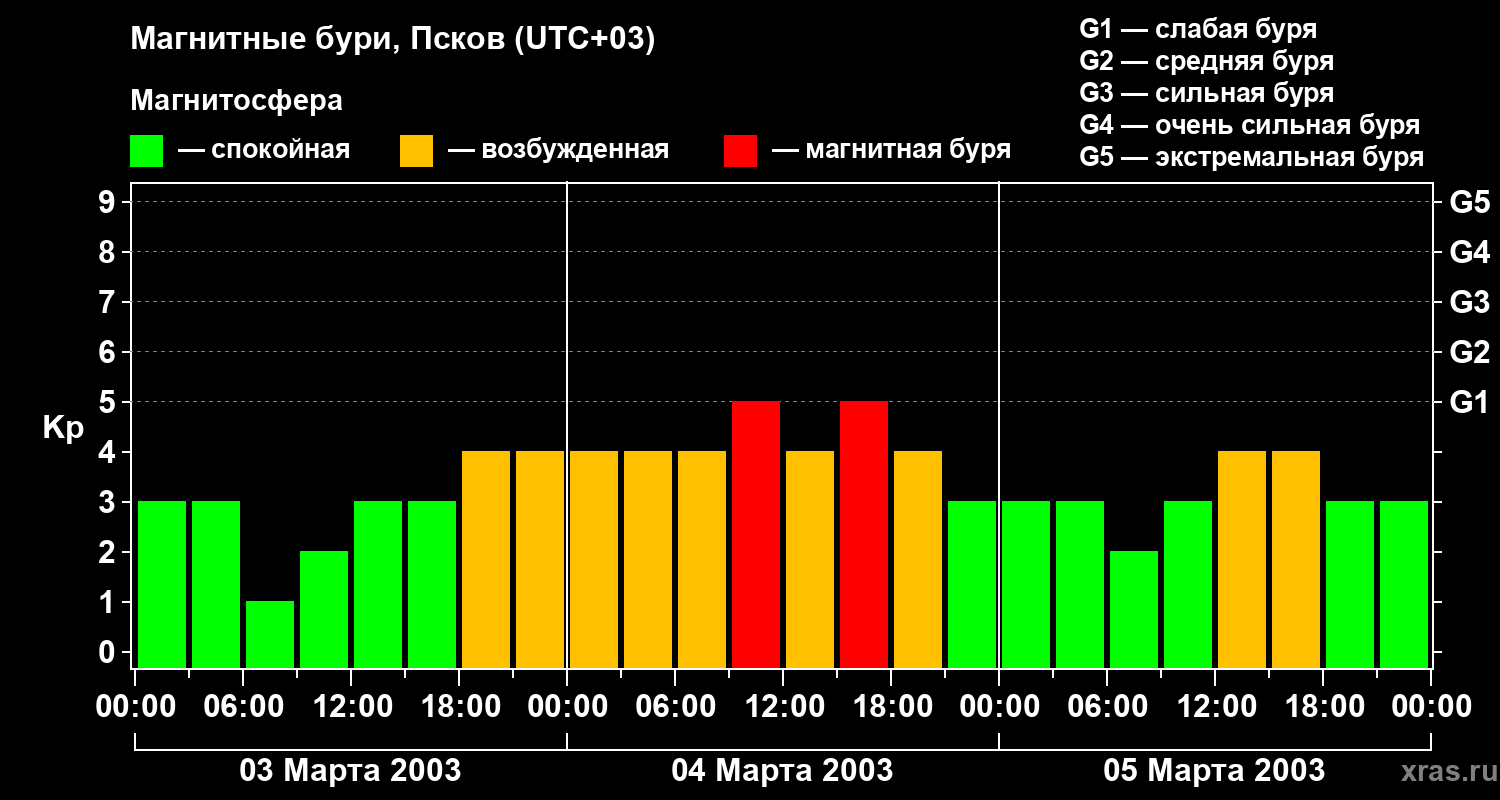Click the orange bar between the two red bars

pyautogui.click(x=810, y=559)
